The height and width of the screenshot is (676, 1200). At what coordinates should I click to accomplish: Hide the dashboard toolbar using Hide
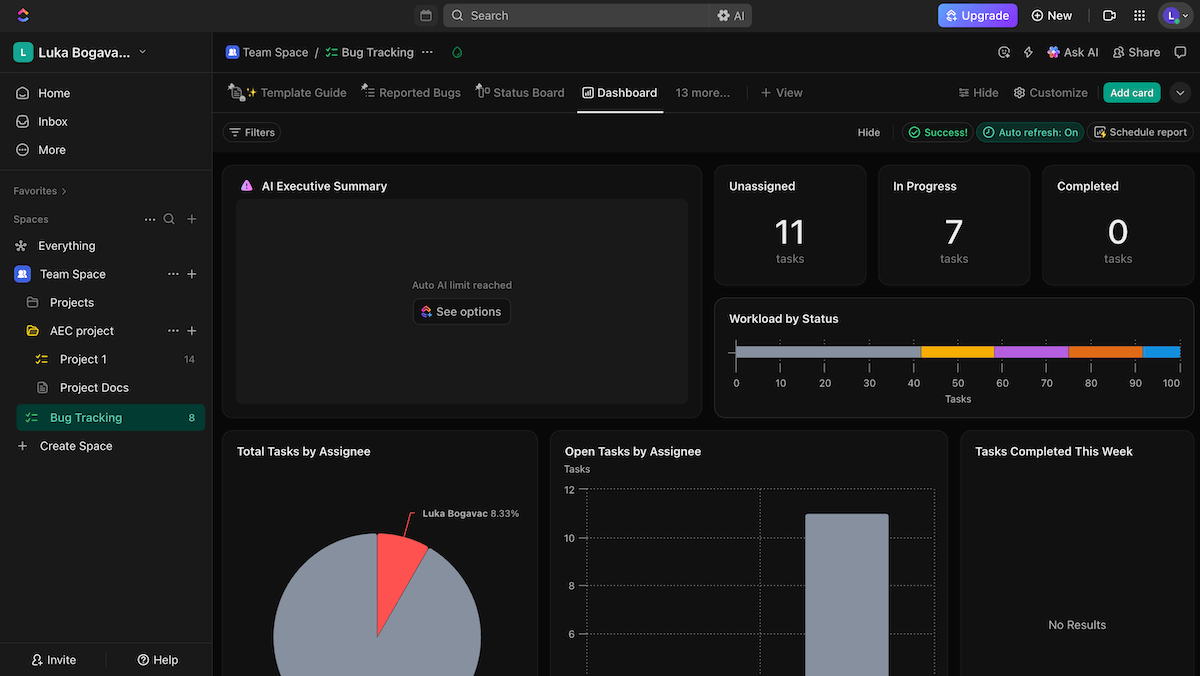click(x=868, y=131)
